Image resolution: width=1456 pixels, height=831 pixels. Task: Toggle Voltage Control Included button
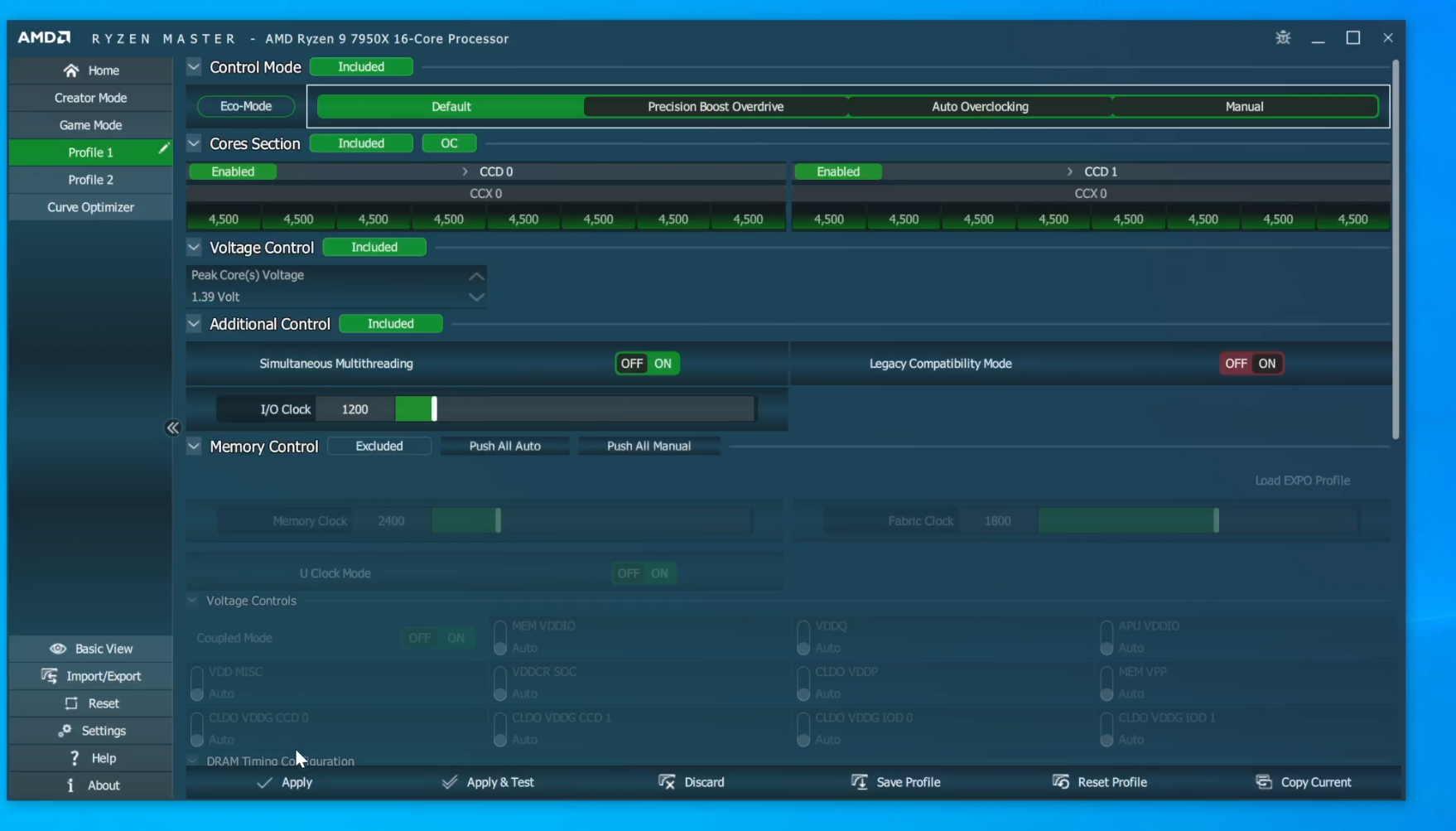click(374, 247)
